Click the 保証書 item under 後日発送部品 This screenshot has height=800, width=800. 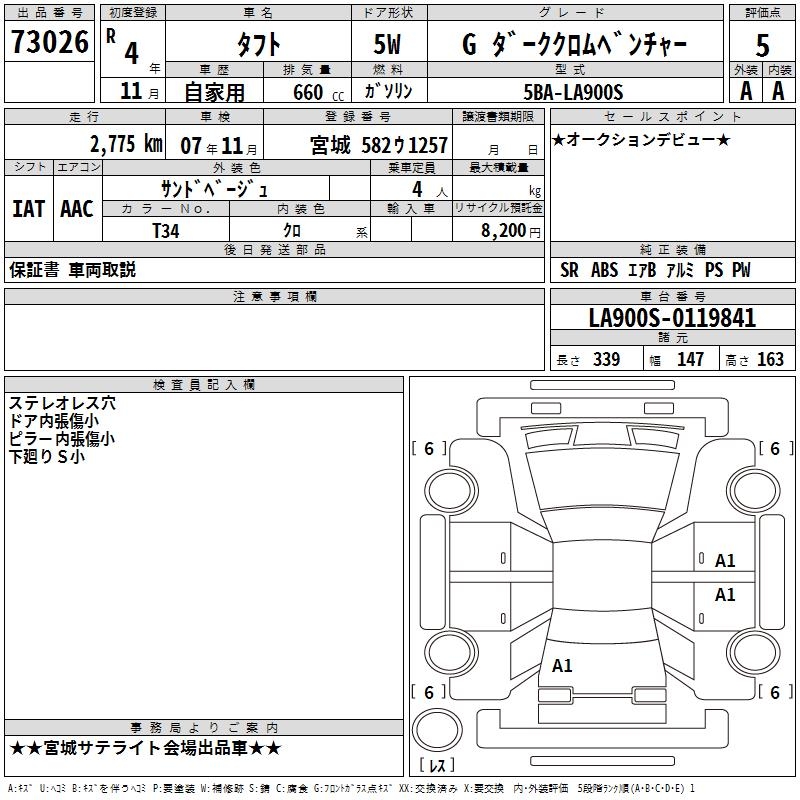click(34, 269)
